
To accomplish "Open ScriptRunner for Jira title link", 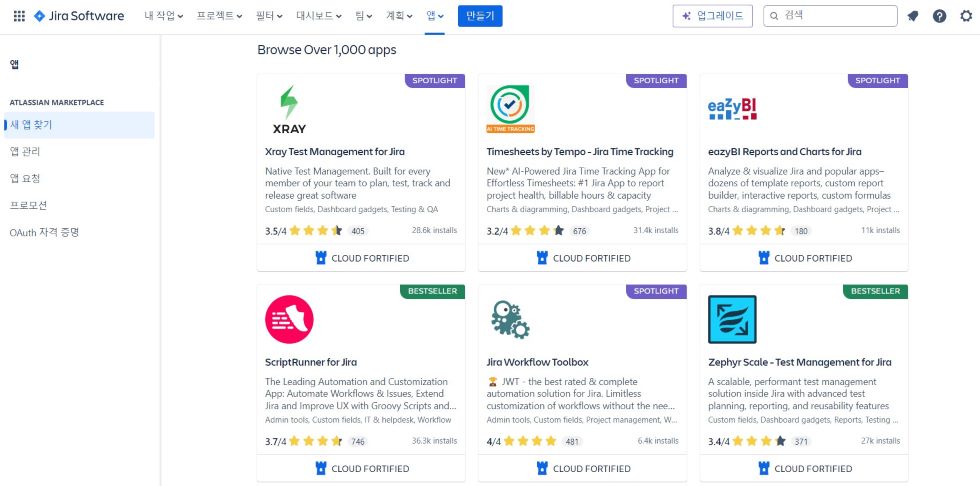I will tap(311, 362).
